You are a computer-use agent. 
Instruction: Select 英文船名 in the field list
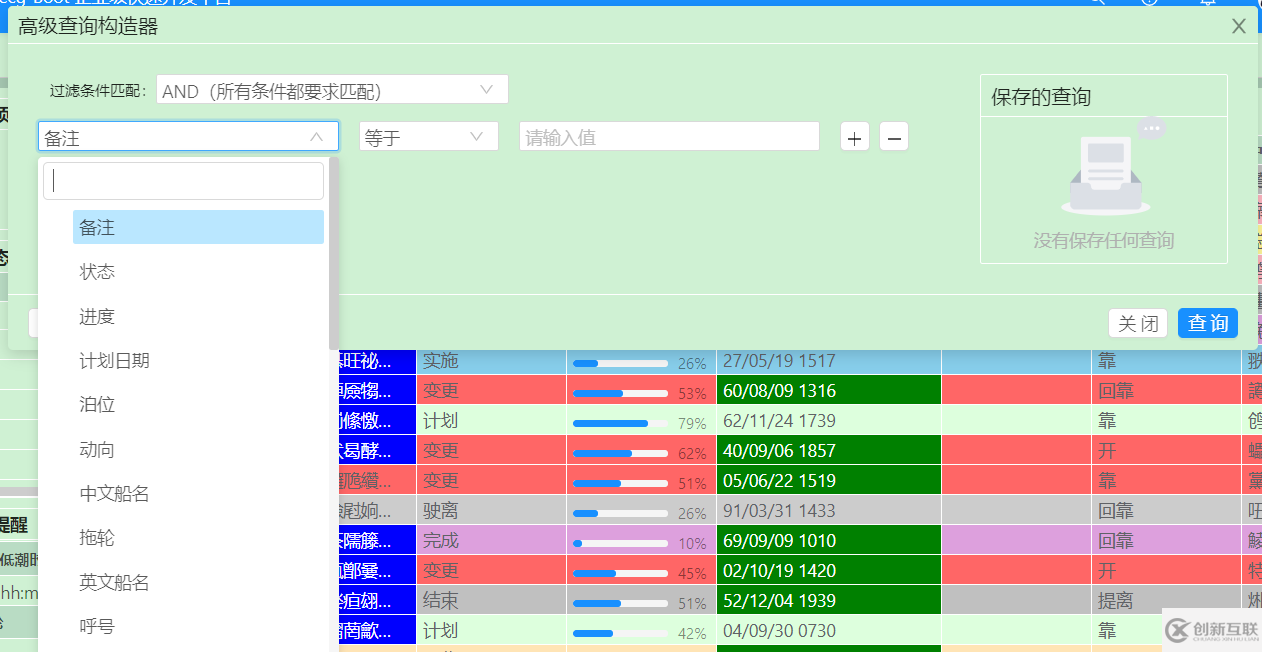tap(198, 581)
